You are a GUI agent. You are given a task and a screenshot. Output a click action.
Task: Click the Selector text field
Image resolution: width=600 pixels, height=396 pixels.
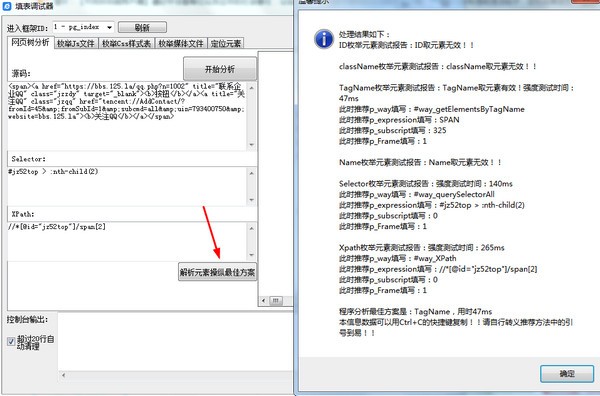pos(127,186)
